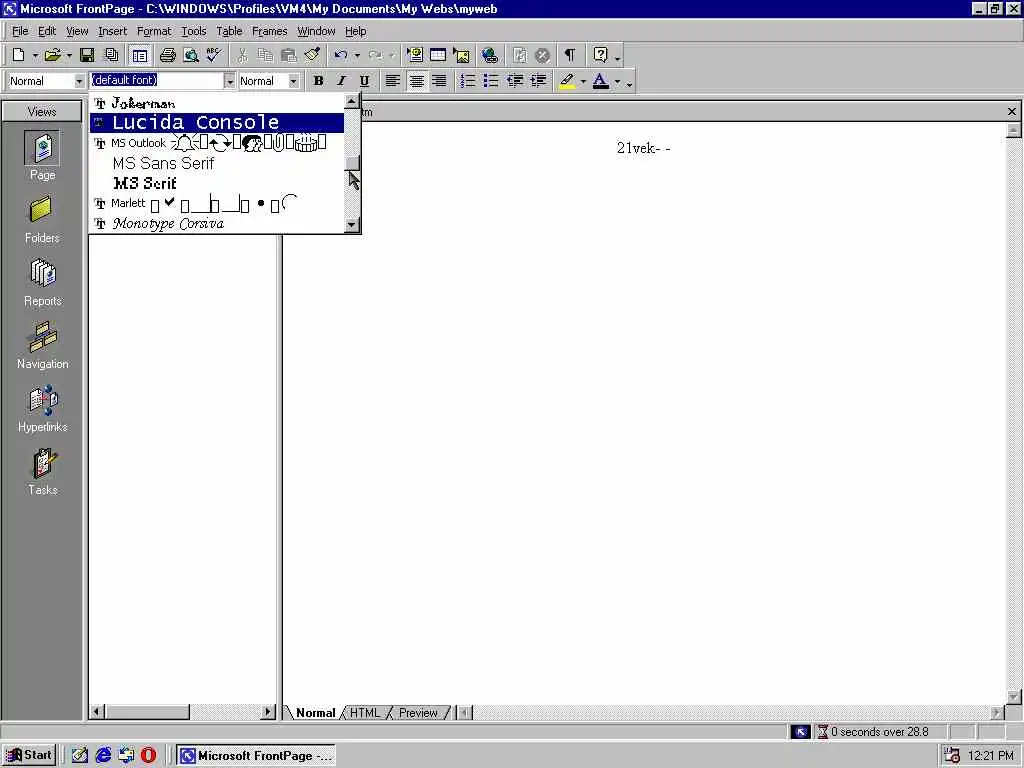Toggle Center alignment
The image size is (1024, 768).
[x=416, y=80]
